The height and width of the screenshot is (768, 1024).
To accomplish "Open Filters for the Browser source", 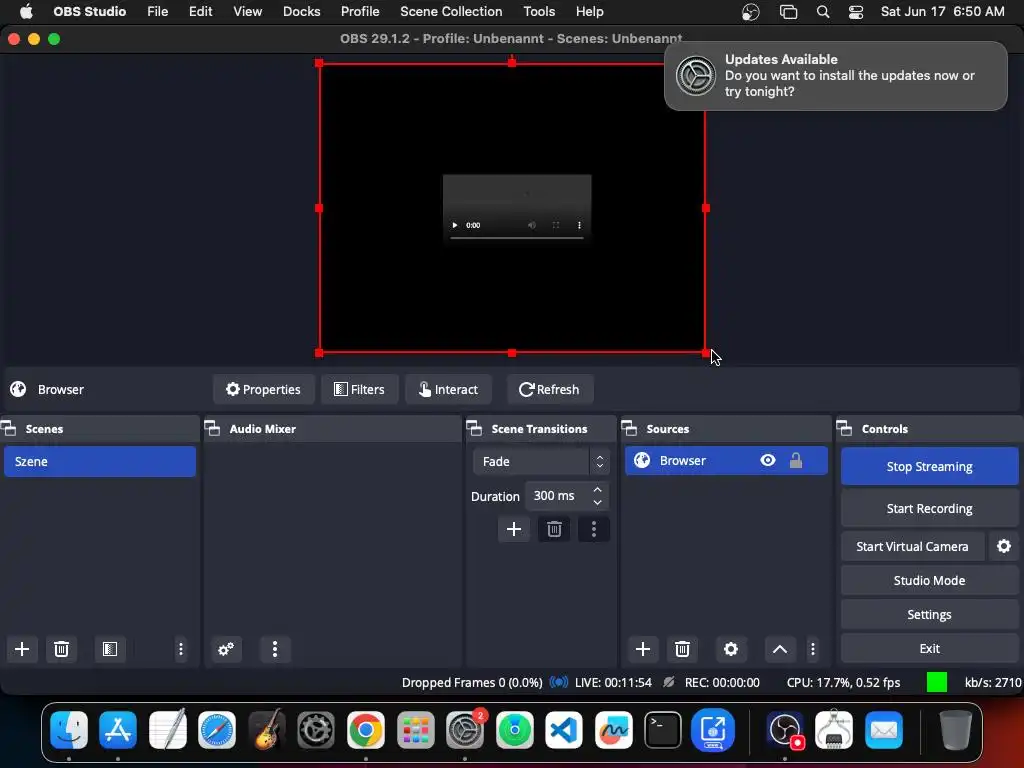I will click(x=359, y=389).
